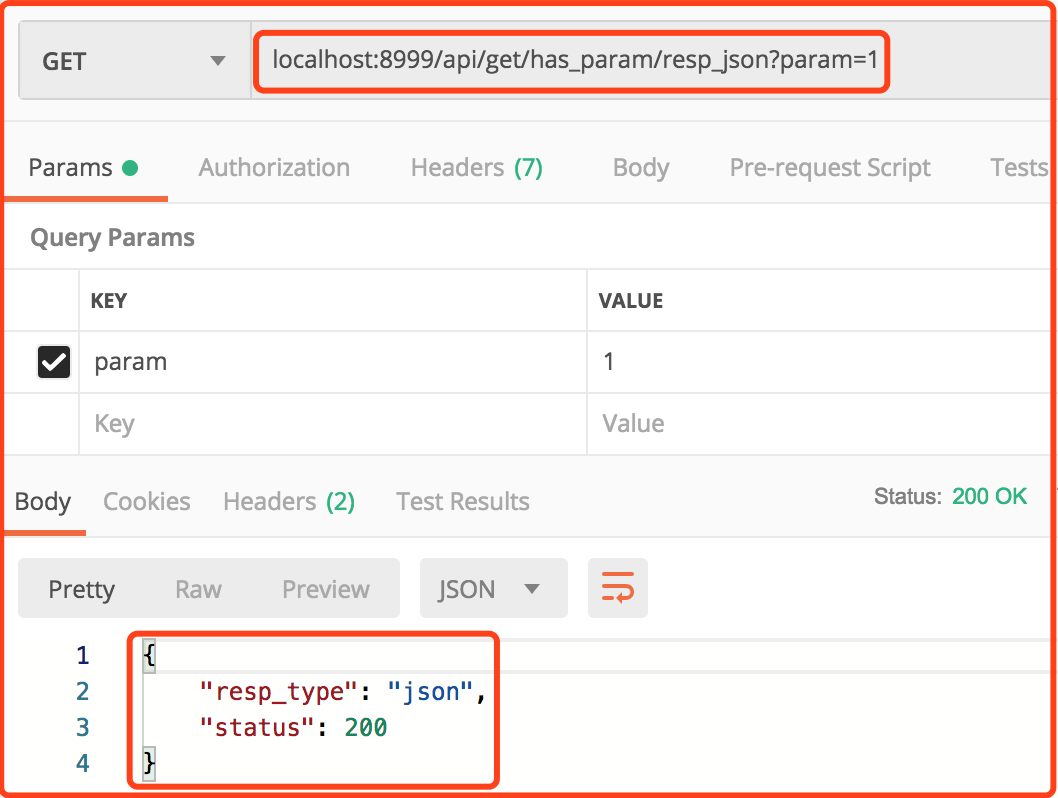The width and height of the screenshot is (1058, 798).
Task: Open the Test Results tab
Action: click(x=463, y=501)
